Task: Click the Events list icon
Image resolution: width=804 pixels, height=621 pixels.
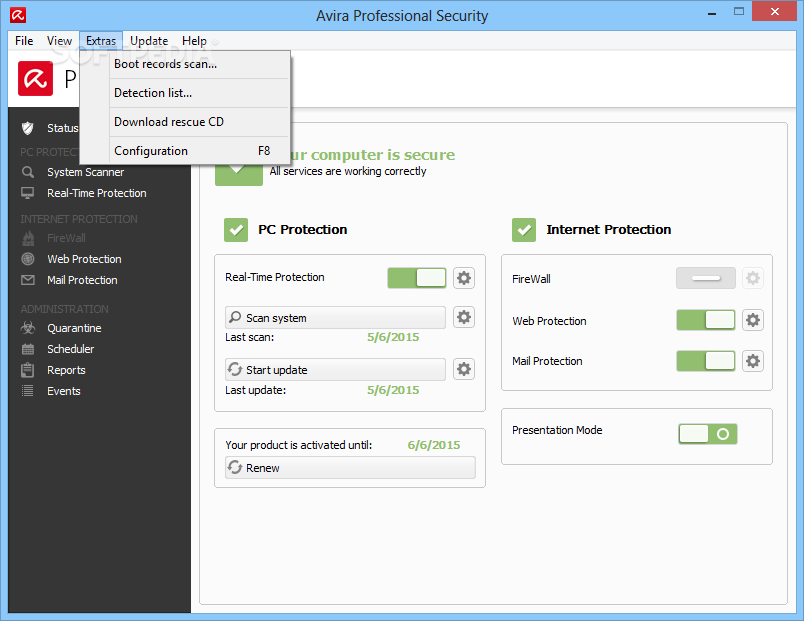Action: [x=28, y=391]
